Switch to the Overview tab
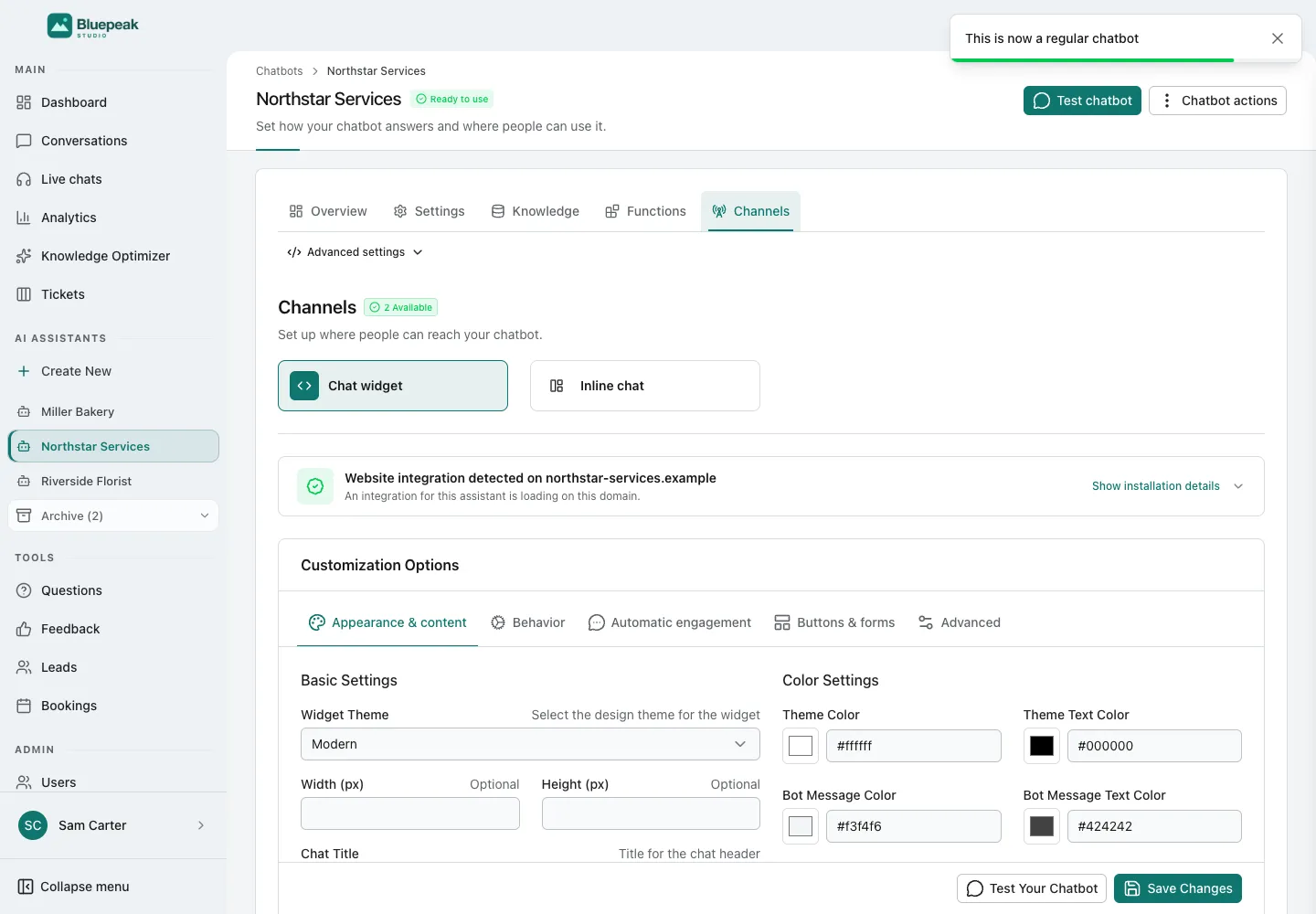This screenshot has width=1316, height=914. tap(327, 211)
